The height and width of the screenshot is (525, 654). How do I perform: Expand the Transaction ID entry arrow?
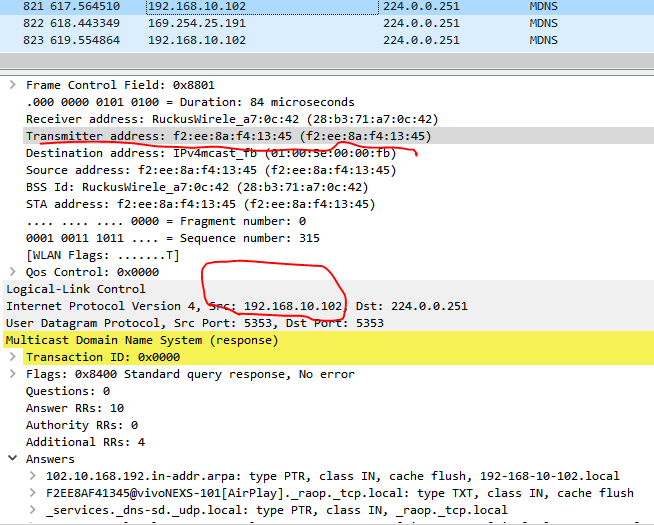(13, 357)
